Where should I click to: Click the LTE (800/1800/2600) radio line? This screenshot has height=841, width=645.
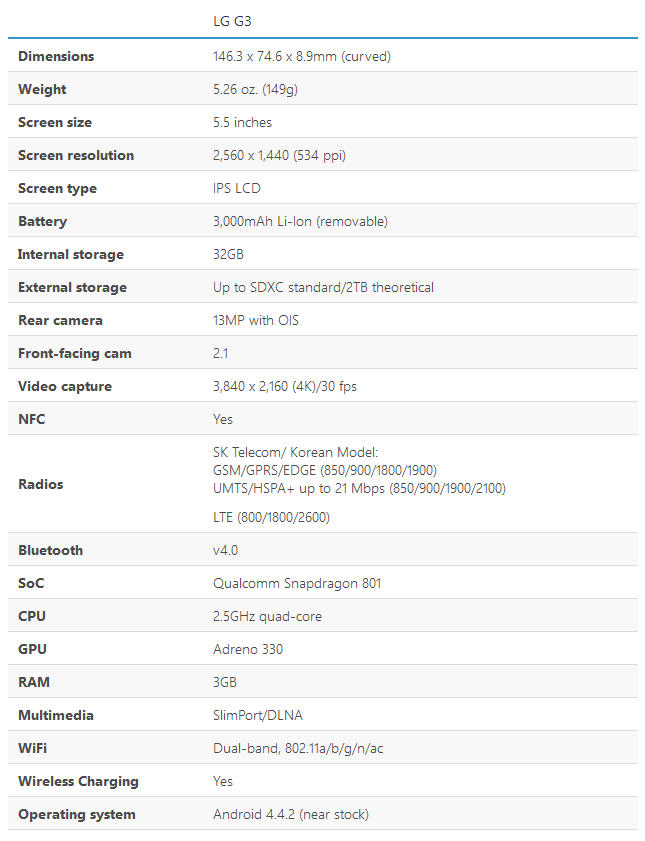click(271, 518)
